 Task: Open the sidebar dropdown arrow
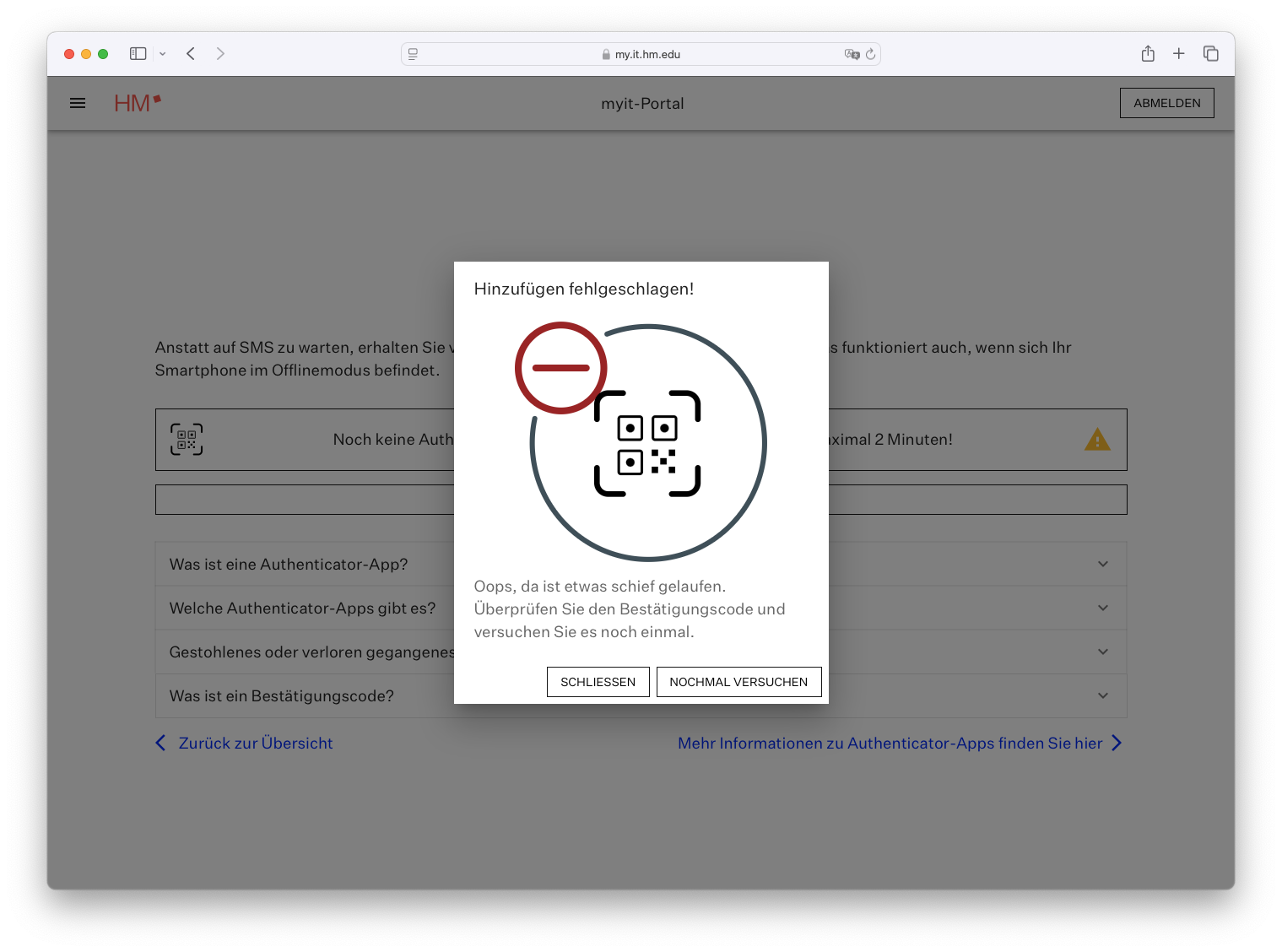click(x=163, y=54)
